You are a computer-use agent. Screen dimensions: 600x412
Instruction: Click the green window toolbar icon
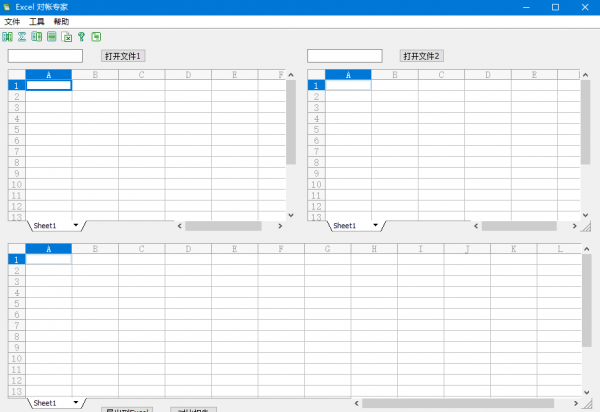tap(96, 37)
